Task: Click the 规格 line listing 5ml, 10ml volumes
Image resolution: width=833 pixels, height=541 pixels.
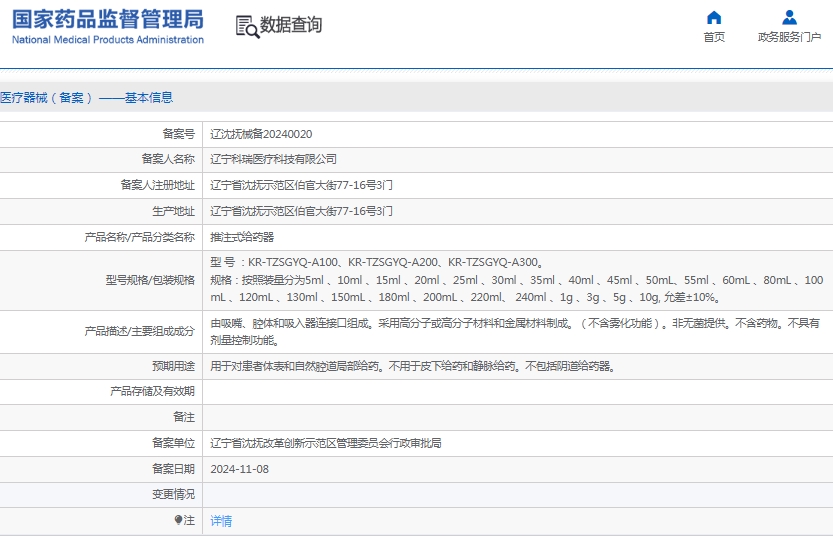Action: tap(517, 289)
